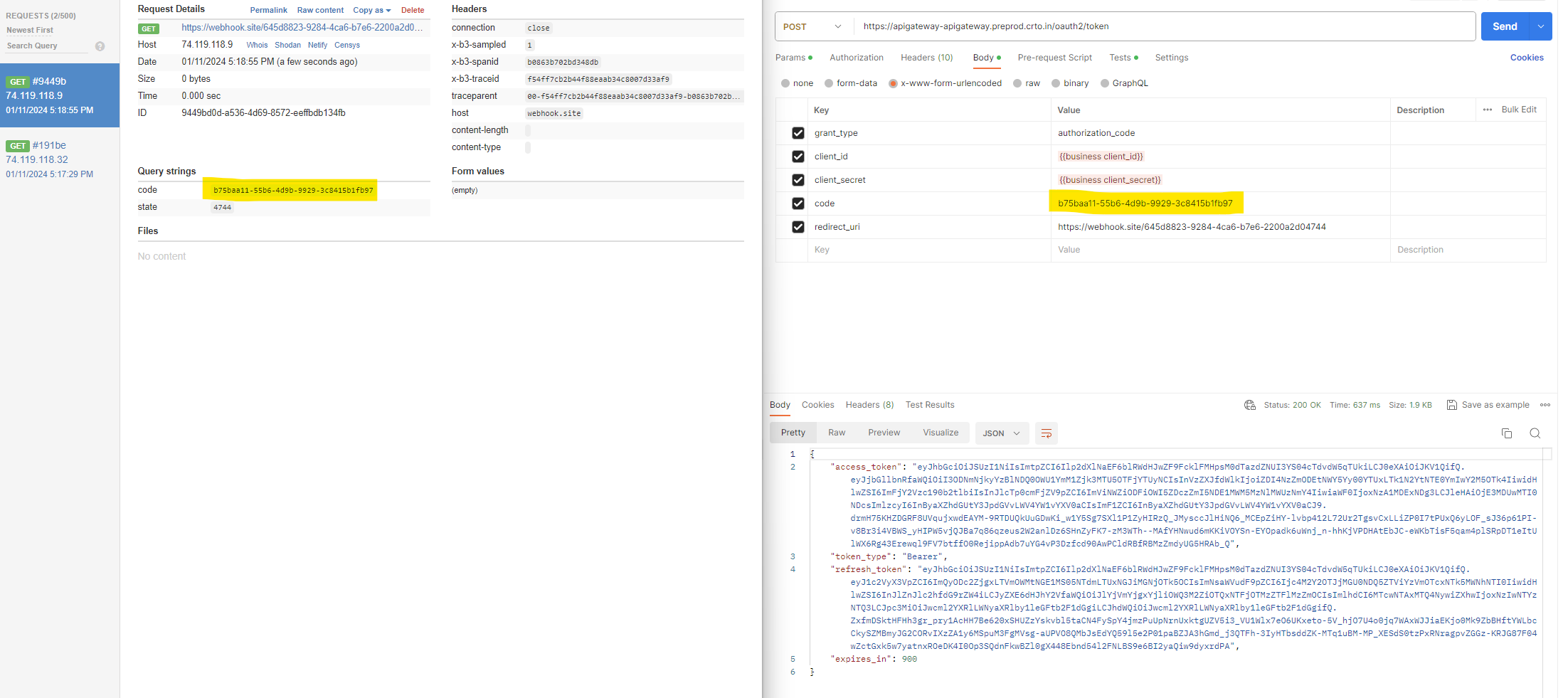The height and width of the screenshot is (698, 1568).
Task: Open the Cookies link in request pane
Action: tap(1527, 58)
